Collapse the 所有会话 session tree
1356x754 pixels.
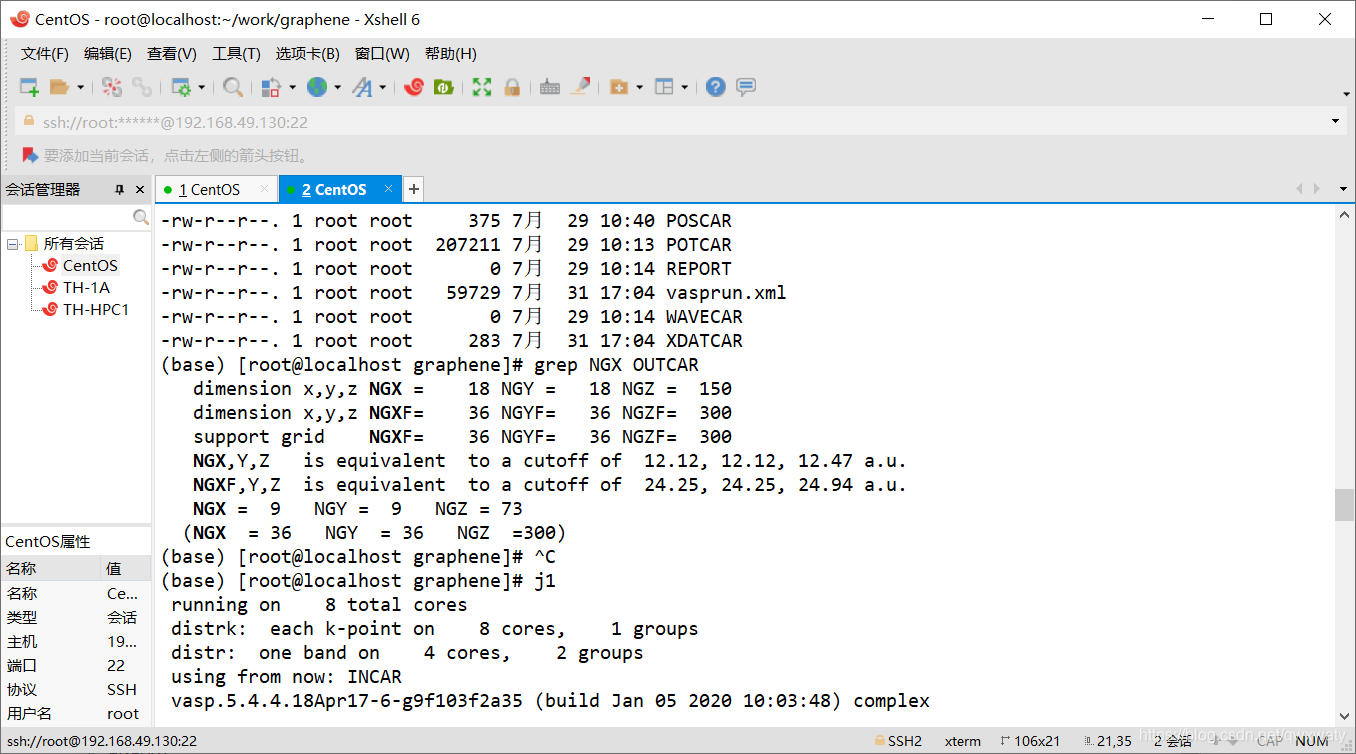tap(10, 243)
